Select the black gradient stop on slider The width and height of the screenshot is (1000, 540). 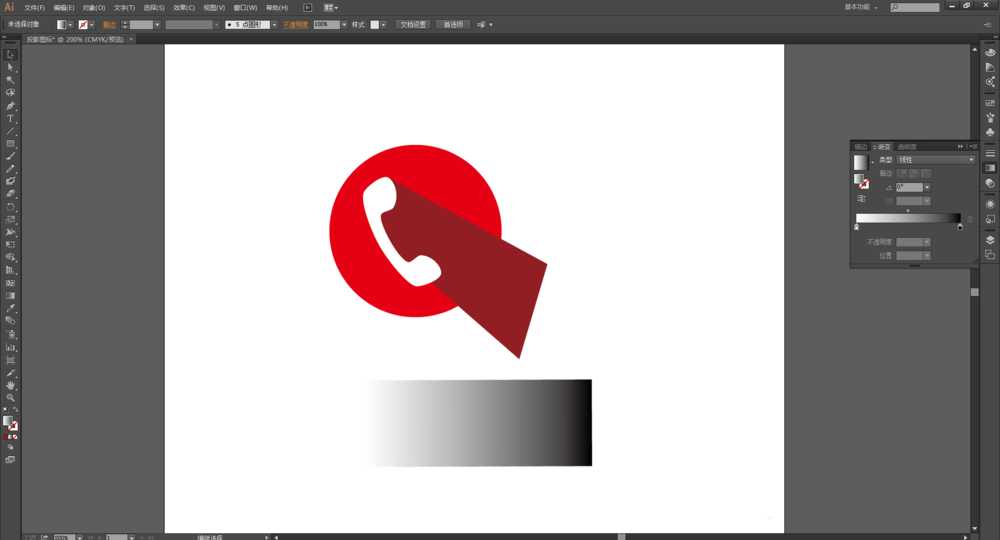(960, 227)
